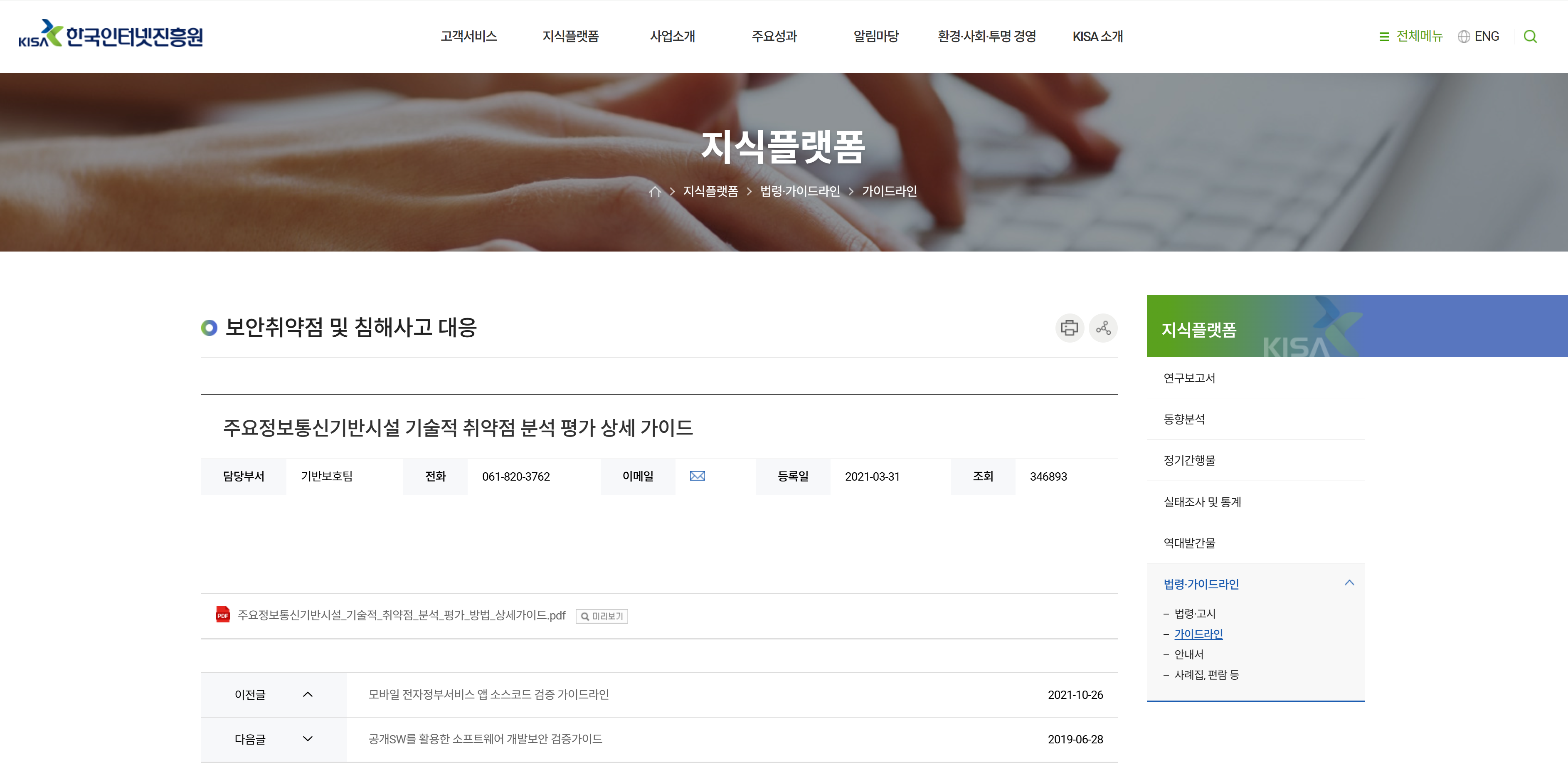Click the 이전글 up chevron
Screen dimensions: 1568x770
pyautogui.click(x=307, y=694)
